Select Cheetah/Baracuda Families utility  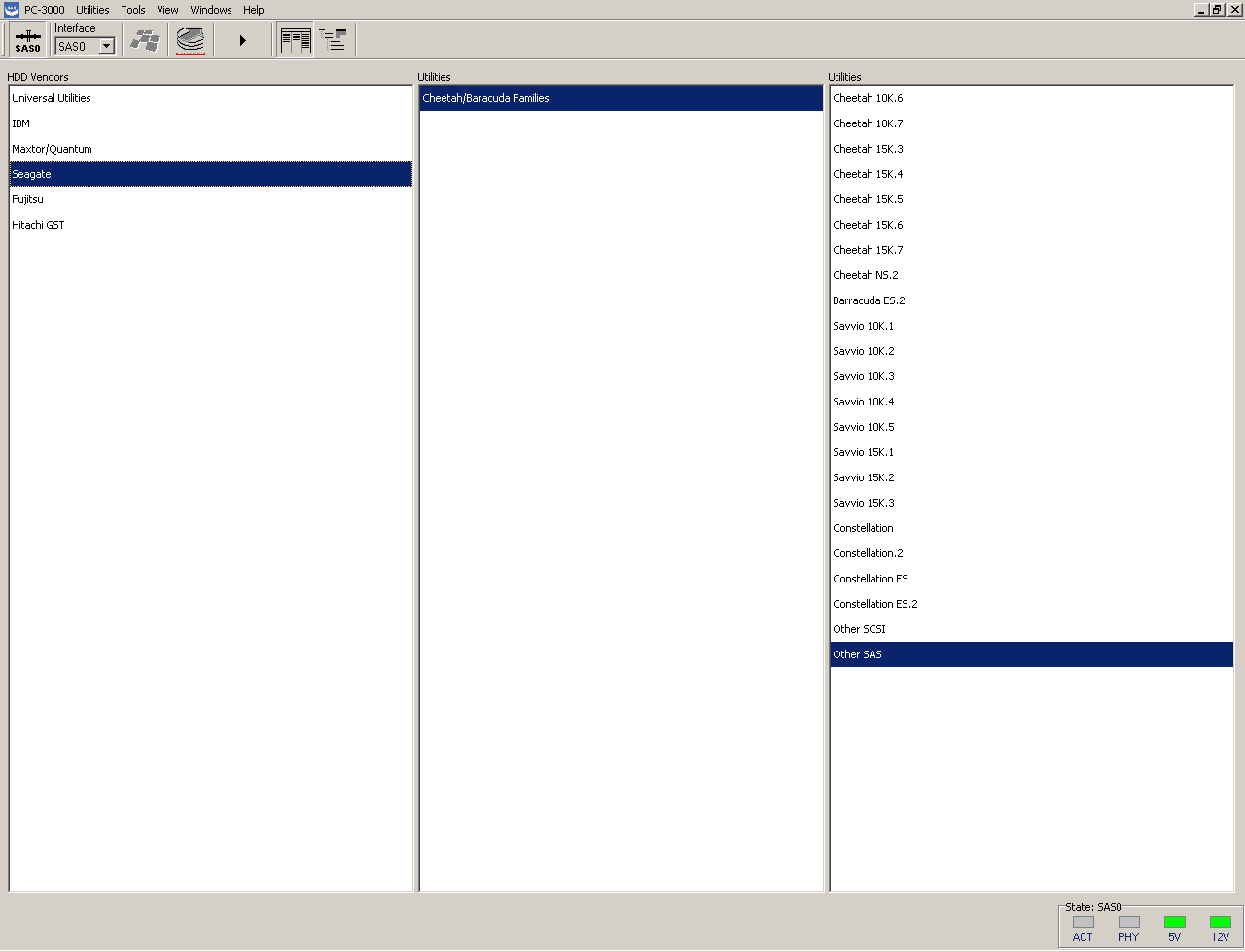click(x=622, y=98)
